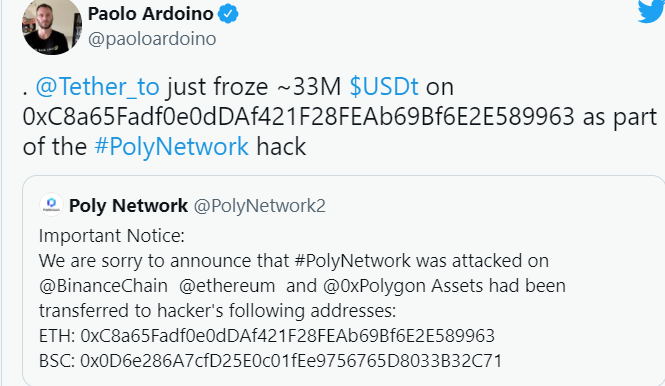
Task: Click the @PolyNetwork2 handle
Action: [x=260, y=206]
